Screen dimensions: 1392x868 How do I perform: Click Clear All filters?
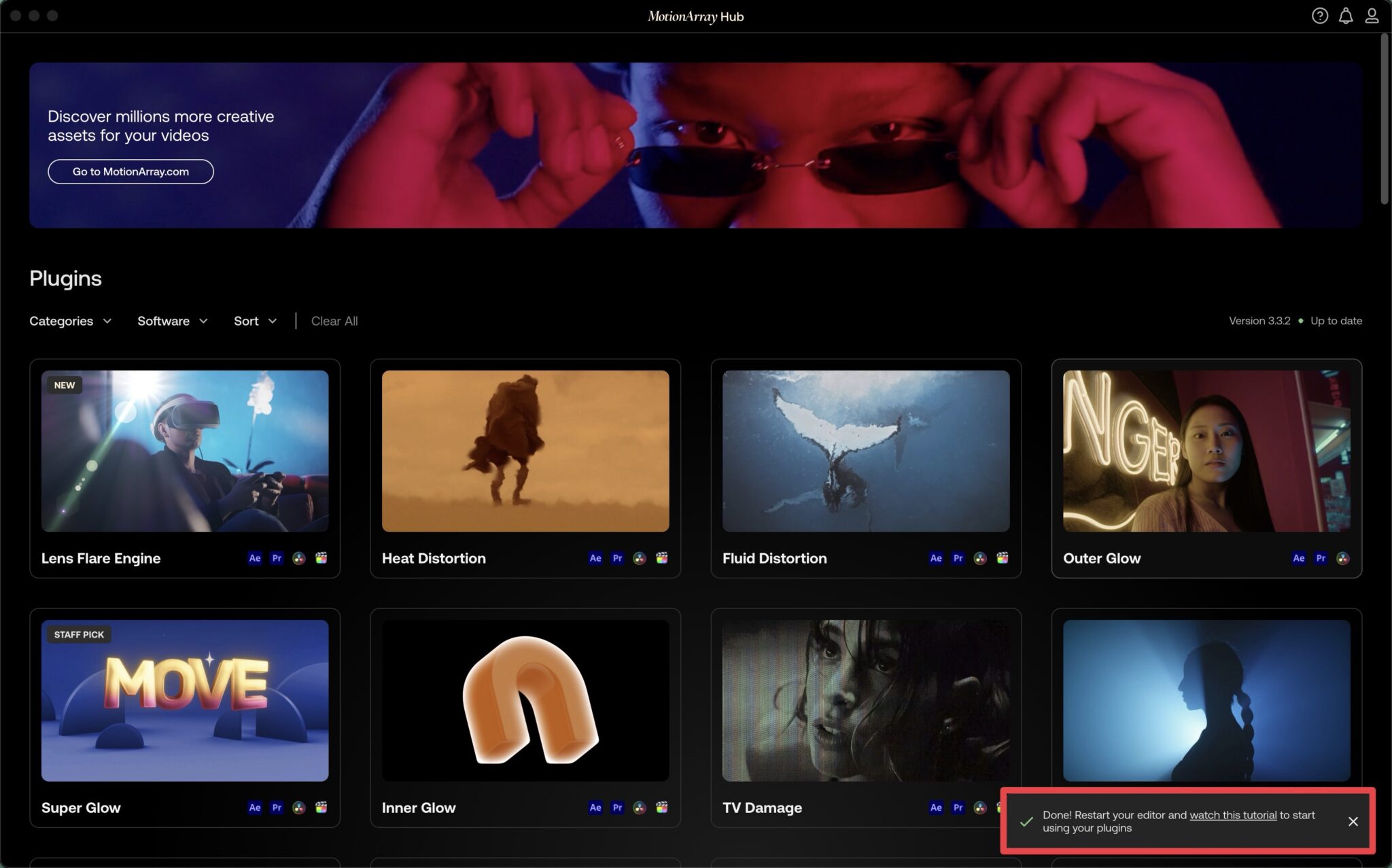coord(334,321)
